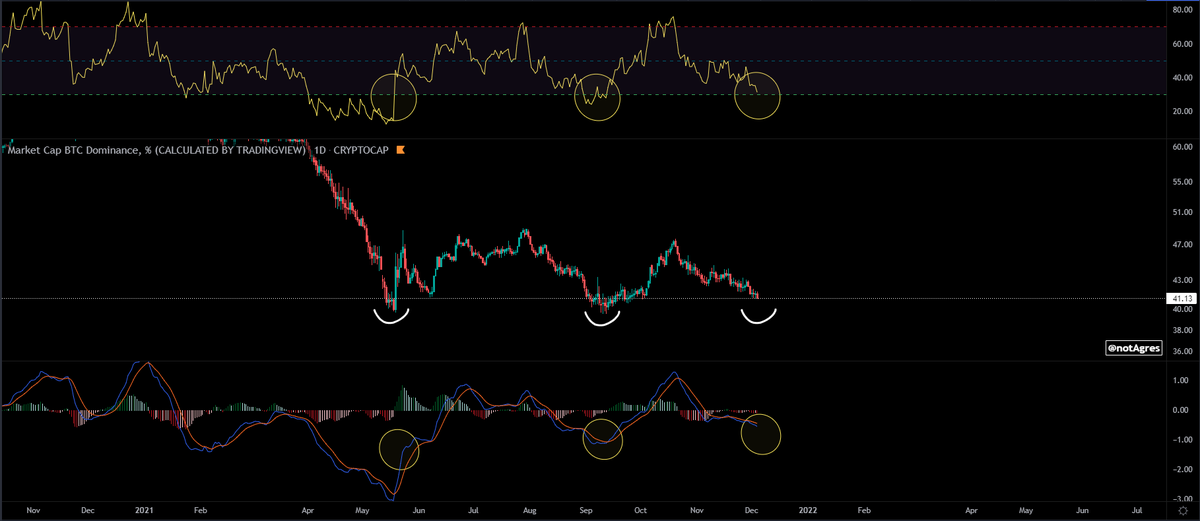The image size is (1200, 521).
Task: Click the 0.00 MACD scale label
Action: pos(1182,410)
